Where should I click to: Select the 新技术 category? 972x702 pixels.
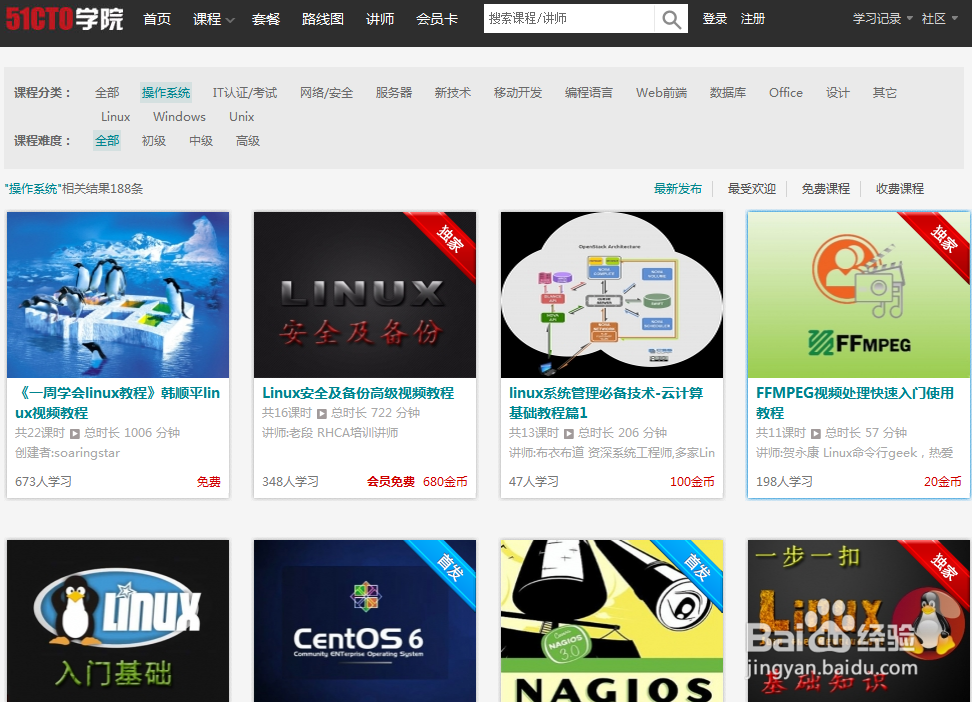pos(453,92)
